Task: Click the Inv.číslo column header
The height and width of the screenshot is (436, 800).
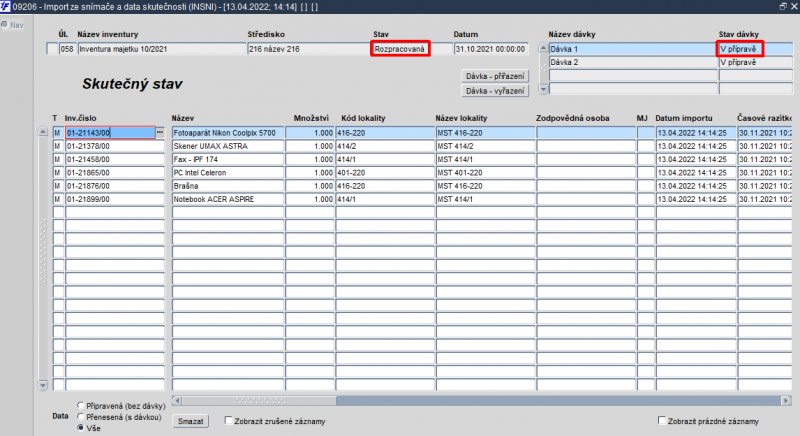Action: coord(80,118)
